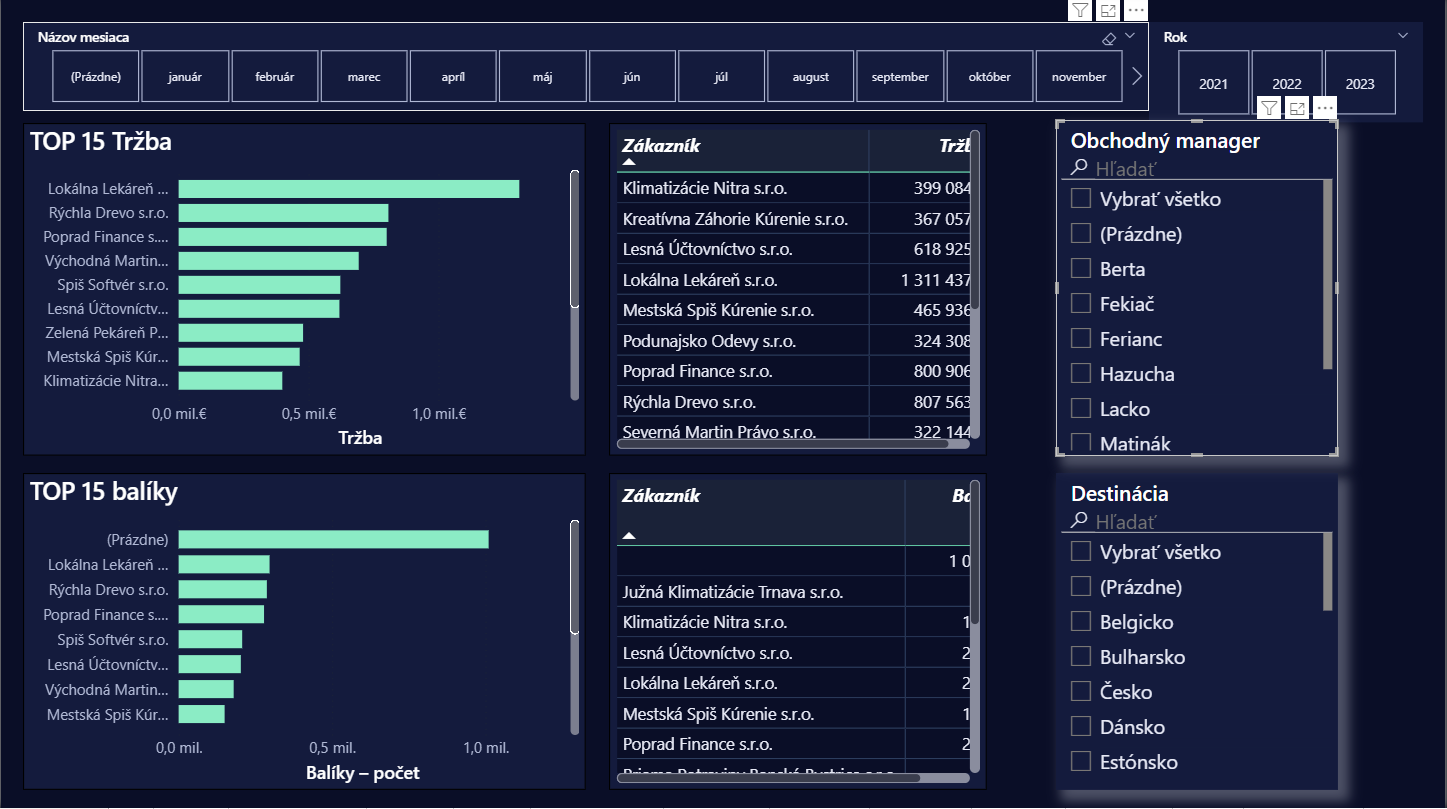
Task: Expand the Názov mesiaca slicer chevron
Action: coord(1130,36)
